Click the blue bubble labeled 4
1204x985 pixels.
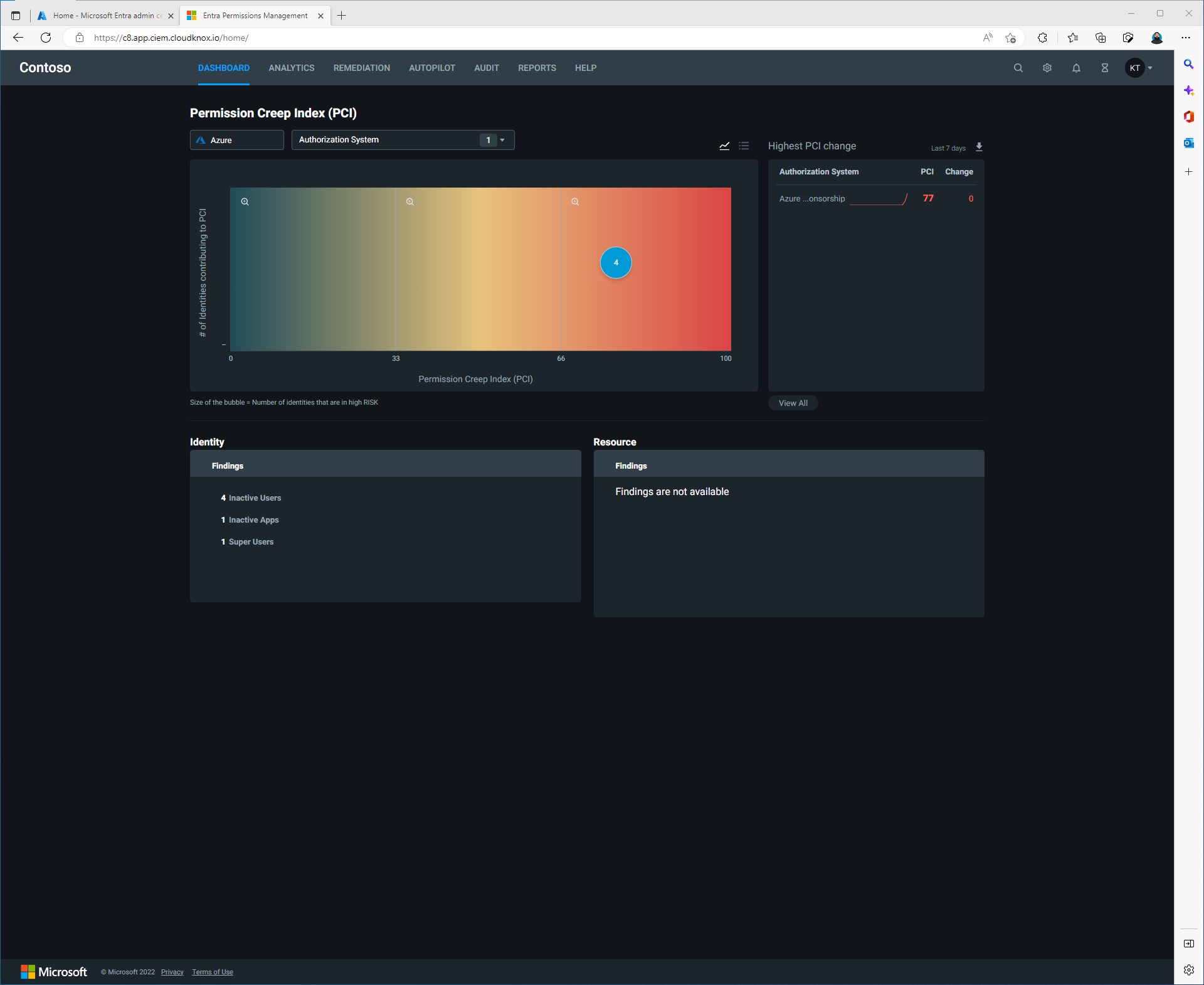[x=616, y=263]
